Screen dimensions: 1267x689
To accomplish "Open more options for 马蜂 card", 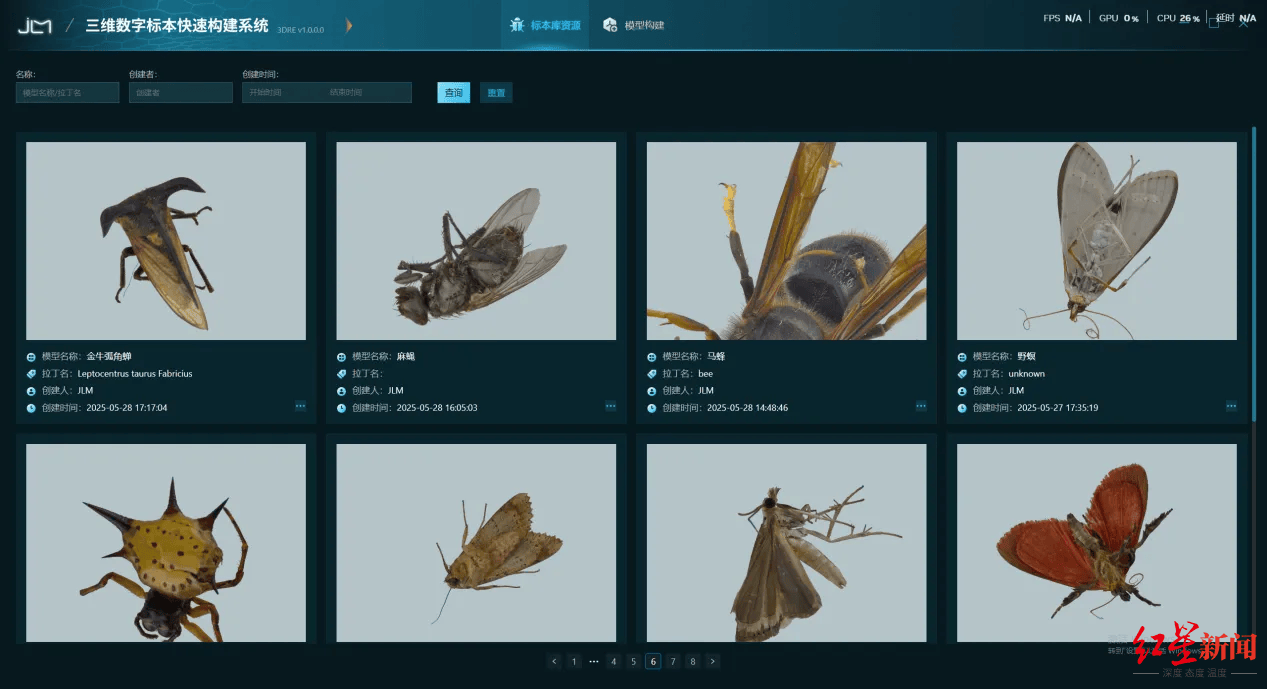I will 921,406.
